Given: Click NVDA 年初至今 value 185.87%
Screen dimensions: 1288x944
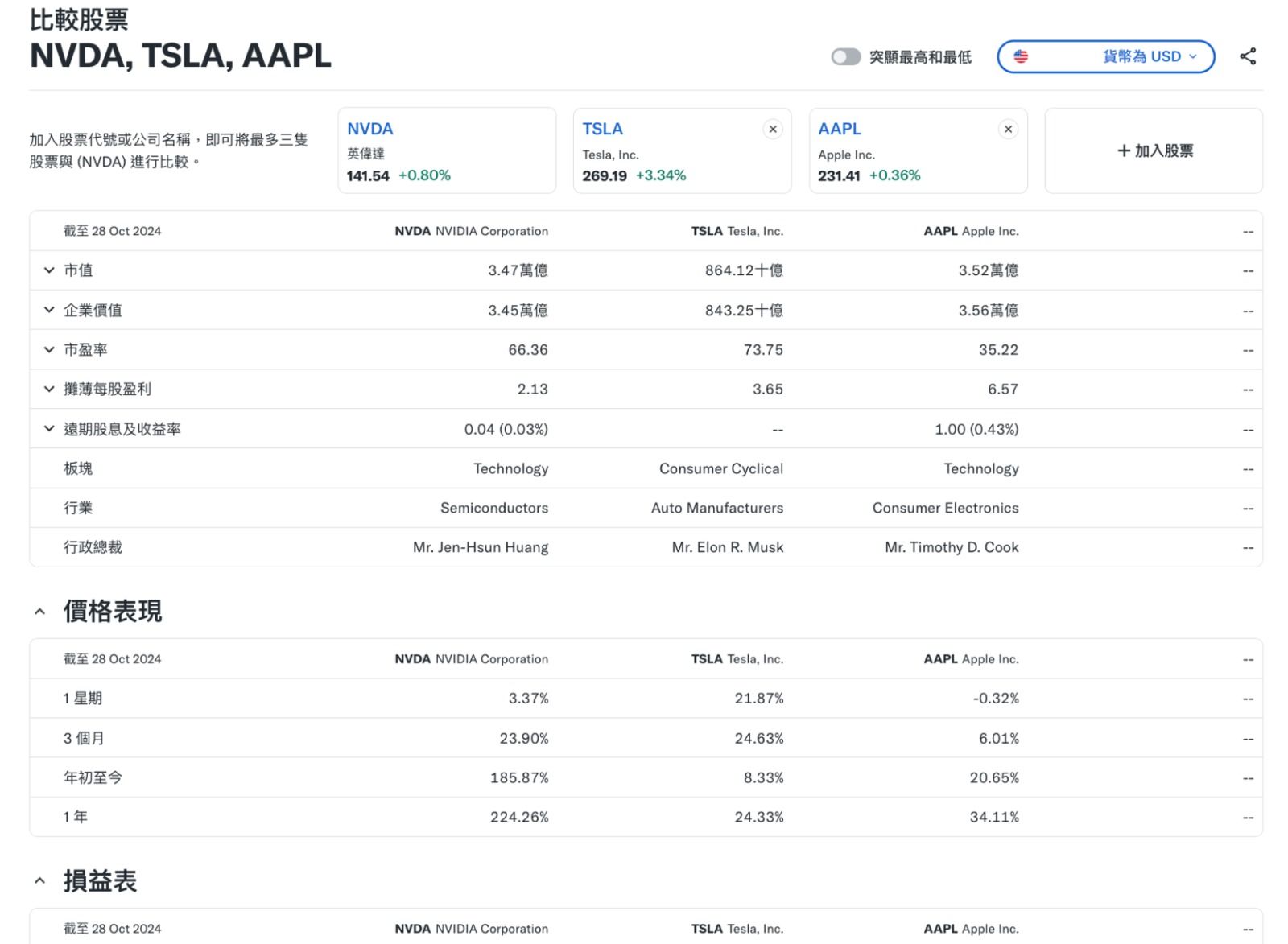Looking at the screenshot, I should click(519, 777).
